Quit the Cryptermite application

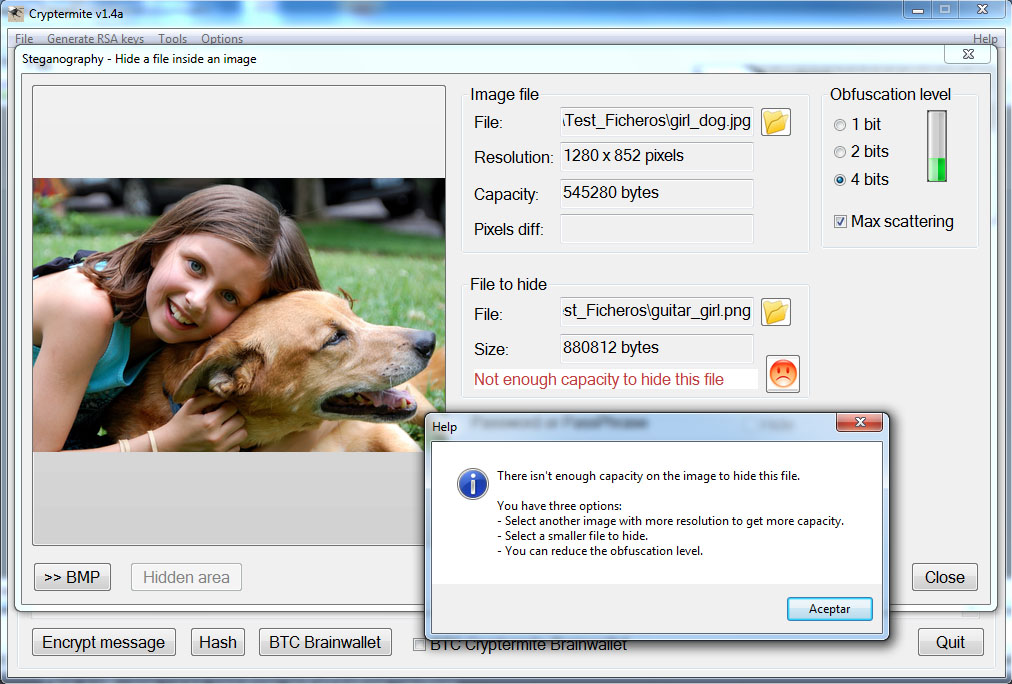coord(951,642)
